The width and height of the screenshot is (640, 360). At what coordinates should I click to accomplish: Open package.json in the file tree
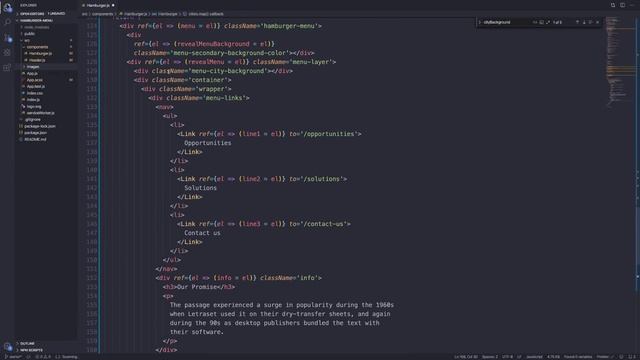click(x=35, y=133)
